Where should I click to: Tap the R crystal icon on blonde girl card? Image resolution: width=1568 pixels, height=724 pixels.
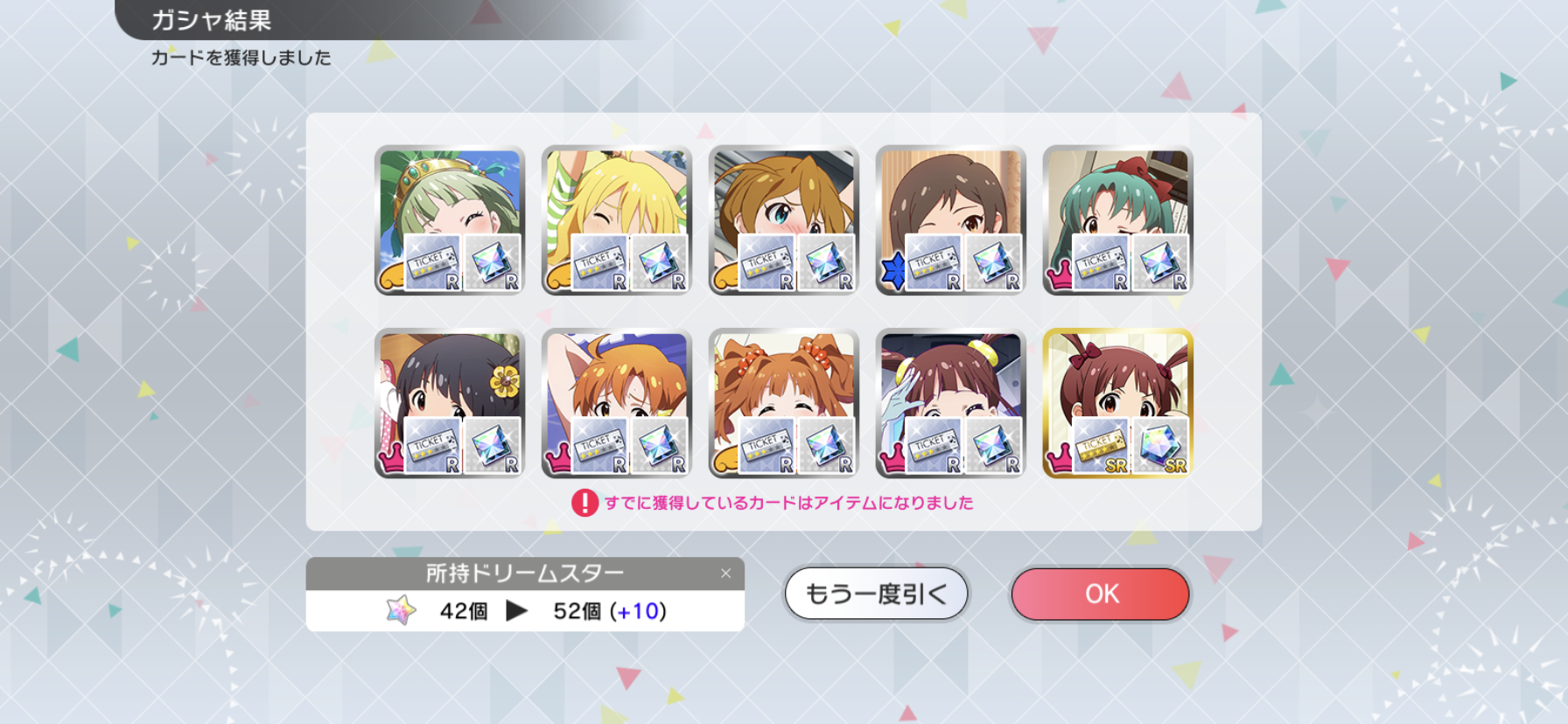pyautogui.click(x=659, y=262)
